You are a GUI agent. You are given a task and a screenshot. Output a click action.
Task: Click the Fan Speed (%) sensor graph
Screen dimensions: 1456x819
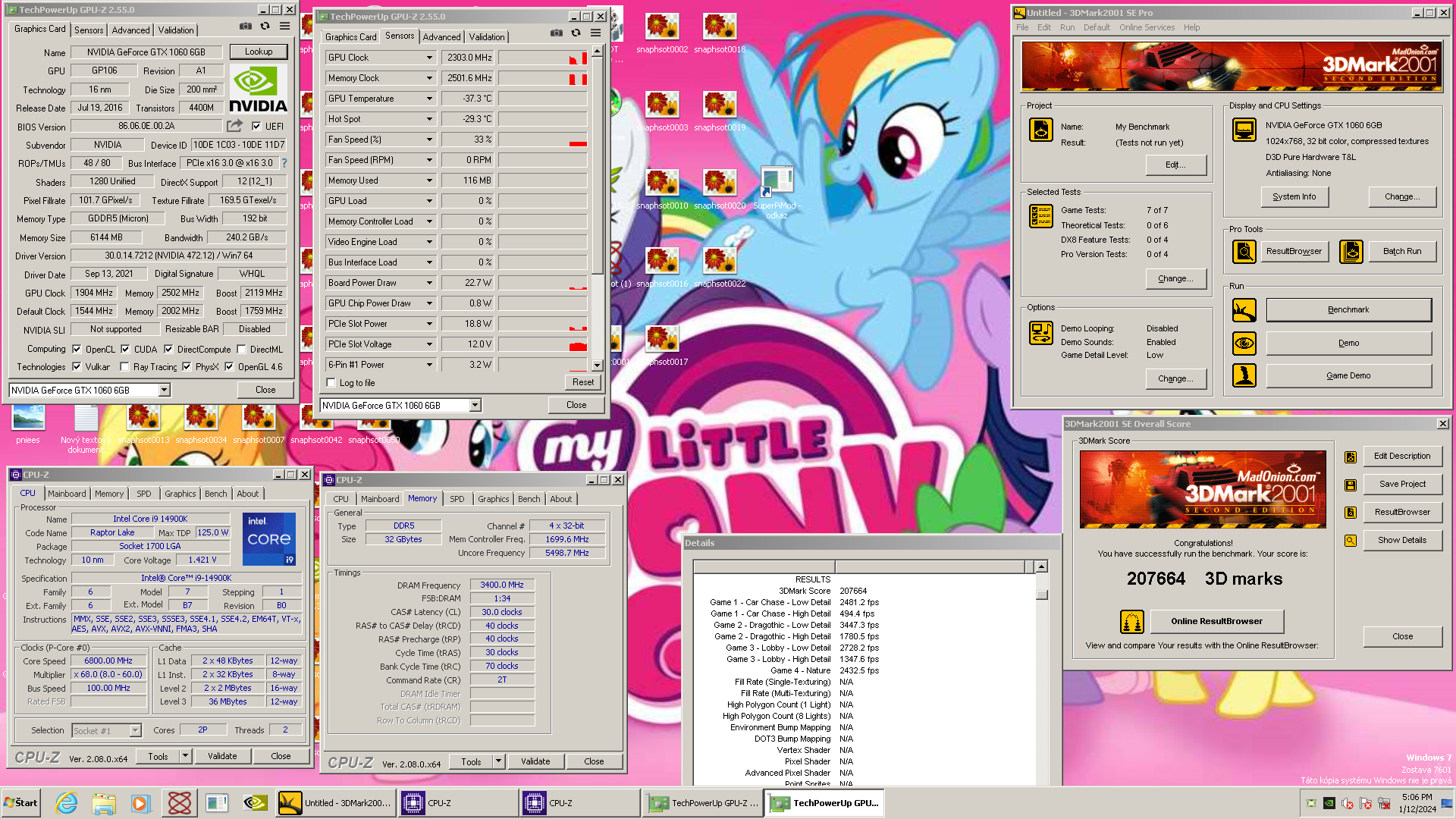[543, 140]
